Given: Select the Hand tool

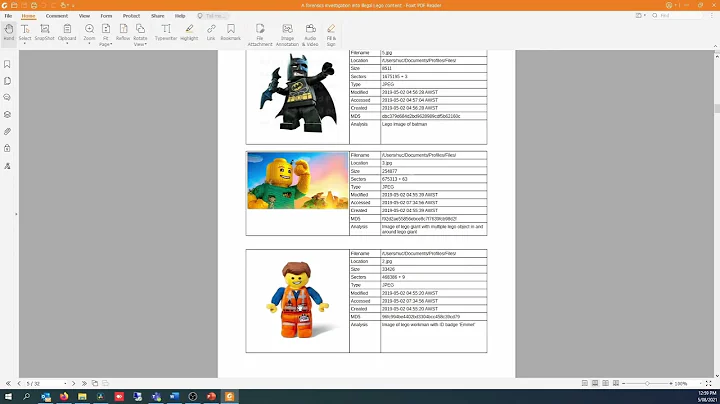Looking at the screenshot, I should 9,33.
